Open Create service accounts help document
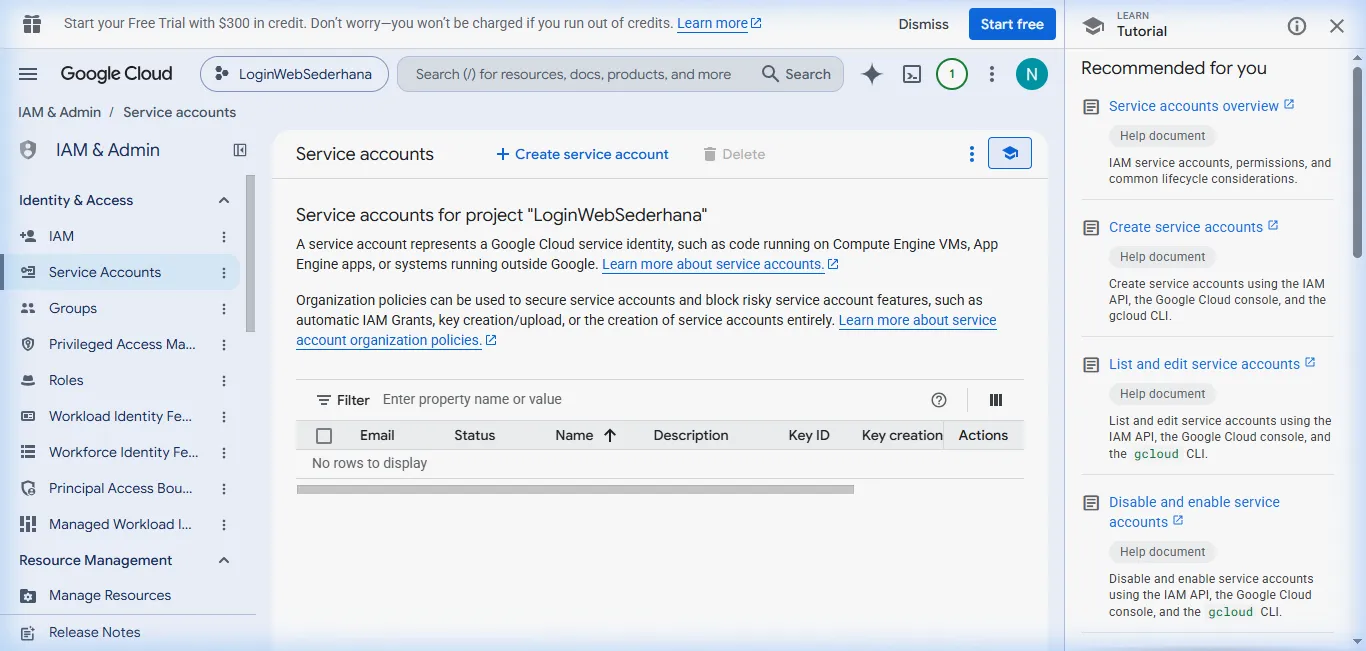Image resolution: width=1366 pixels, height=651 pixels. pyautogui.click(x=1193, y=226)
